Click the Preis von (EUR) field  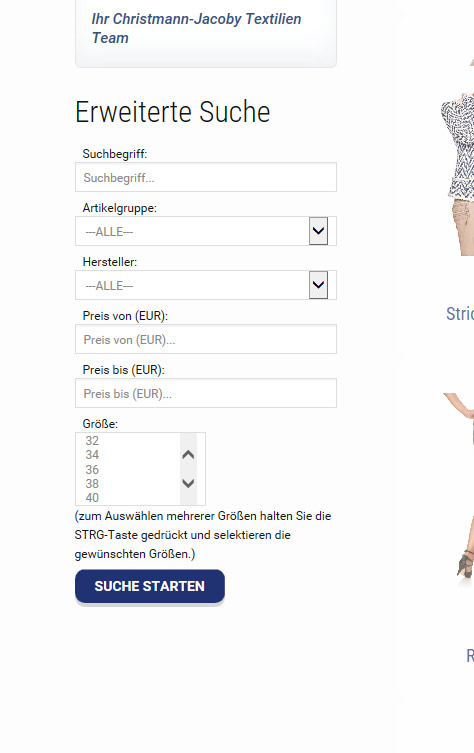[206, 339]
